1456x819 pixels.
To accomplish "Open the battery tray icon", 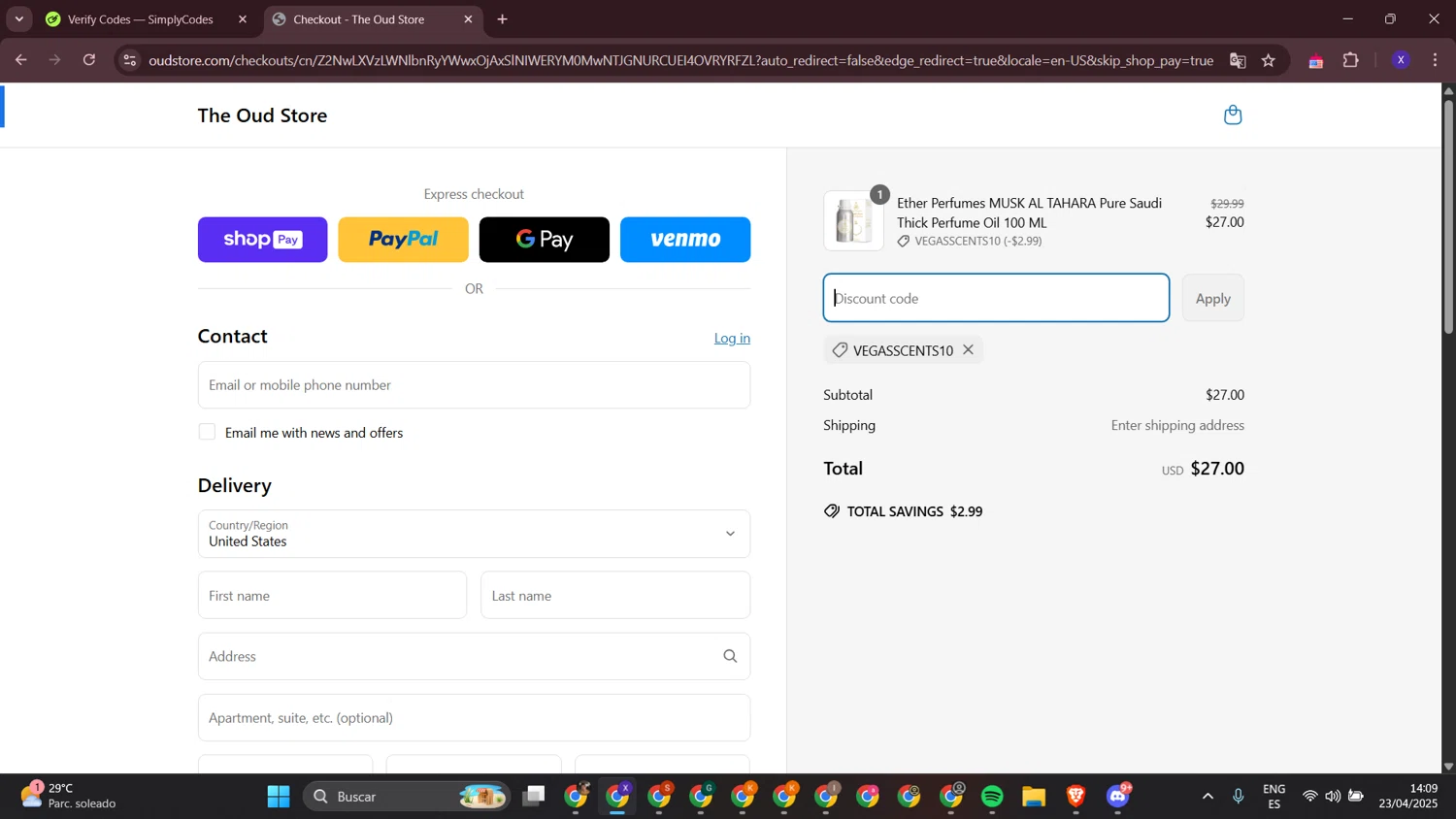I will pos(1356,797).
